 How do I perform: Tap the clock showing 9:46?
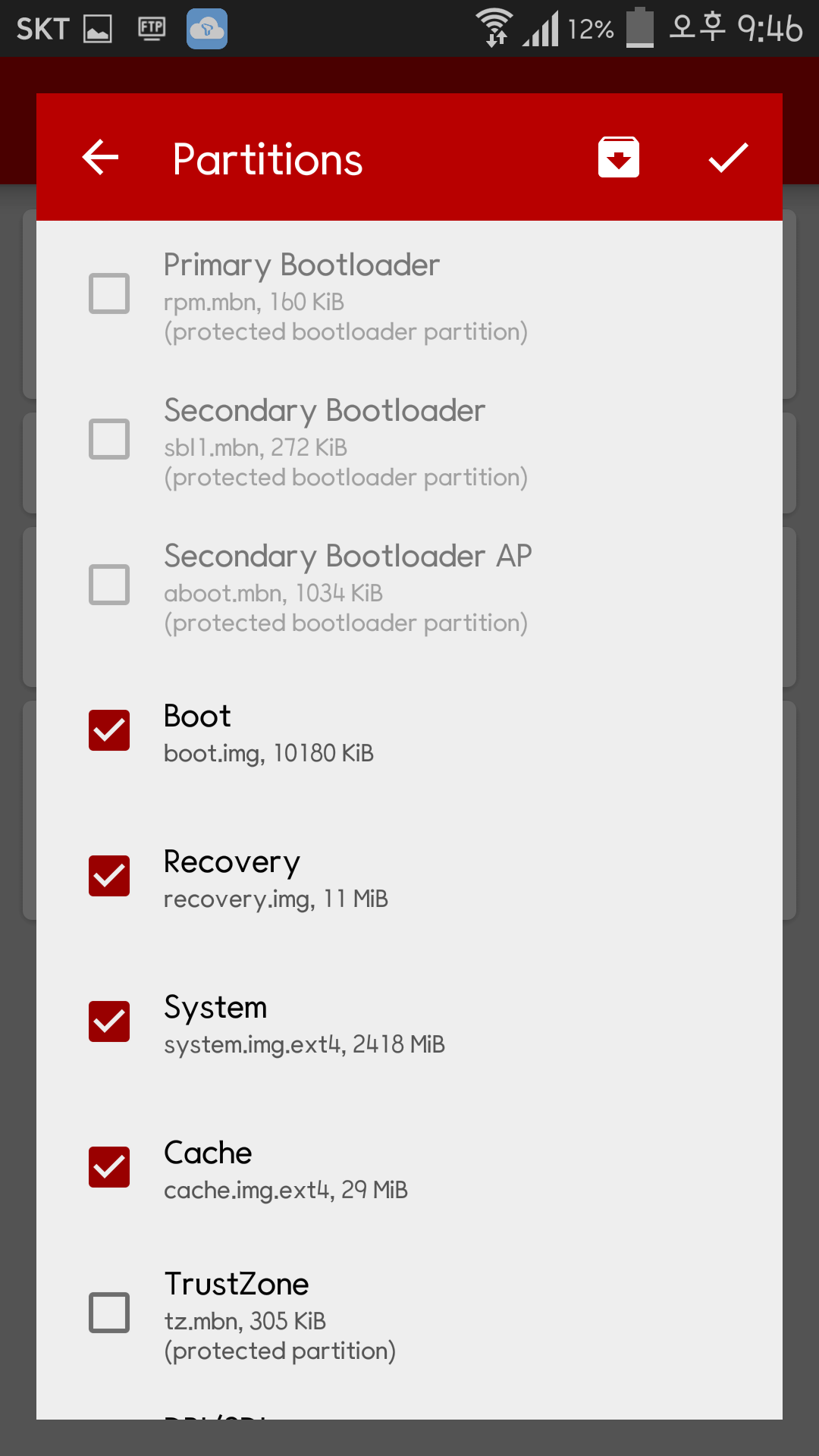pyautogui.click(x=770, y=29)
